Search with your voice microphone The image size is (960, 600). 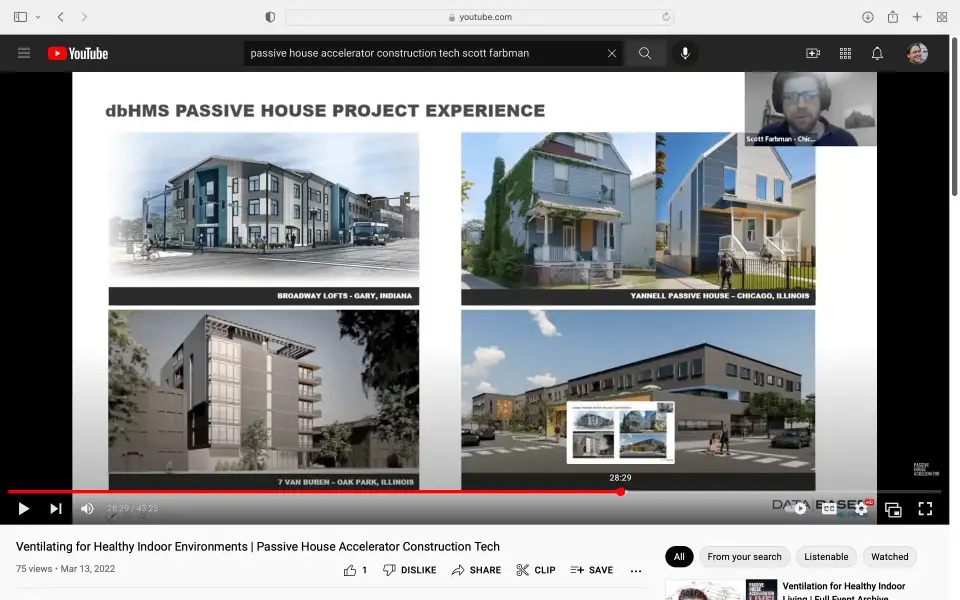click(685, 53)
